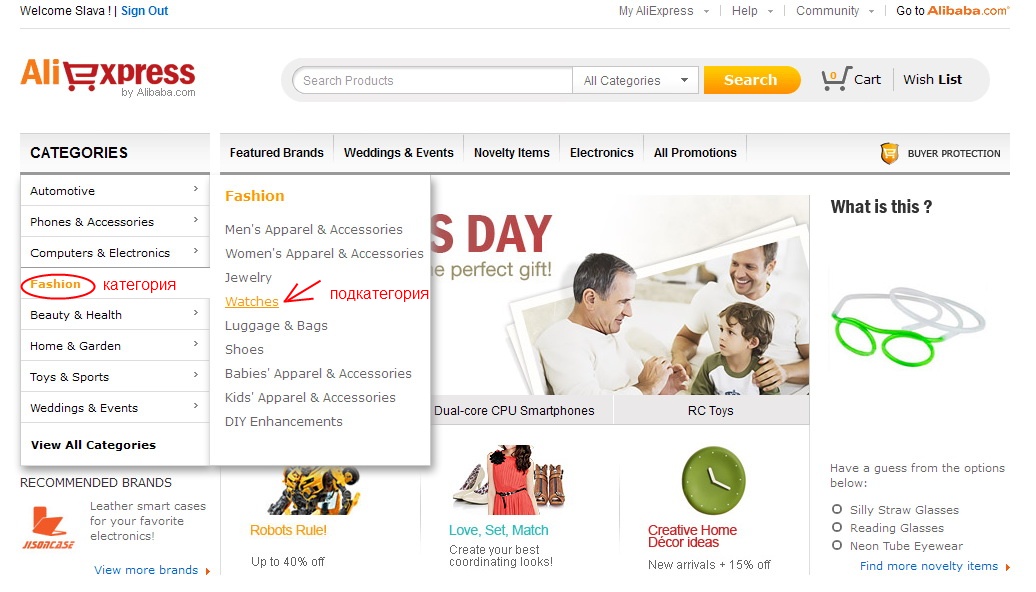Focus the Search Products input field

433,81
